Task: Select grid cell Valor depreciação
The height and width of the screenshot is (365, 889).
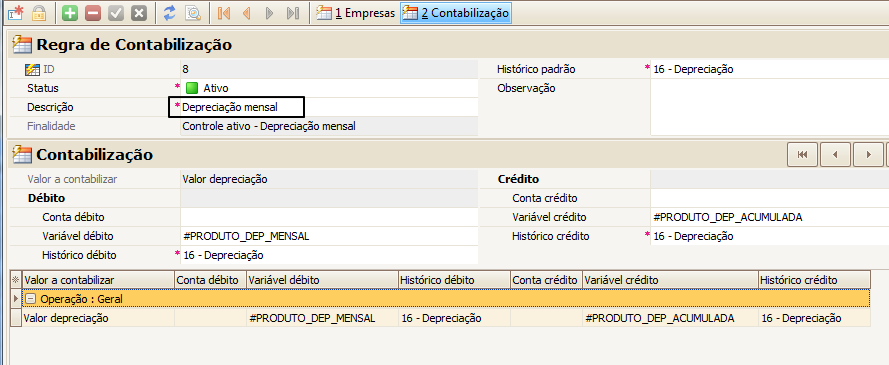Action: click(x=98, y=318)
